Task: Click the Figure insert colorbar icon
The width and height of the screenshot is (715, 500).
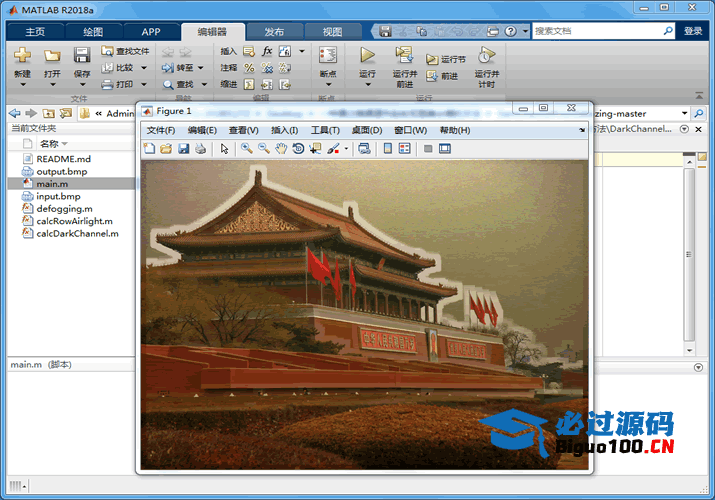Action: [x=388, y=148]
